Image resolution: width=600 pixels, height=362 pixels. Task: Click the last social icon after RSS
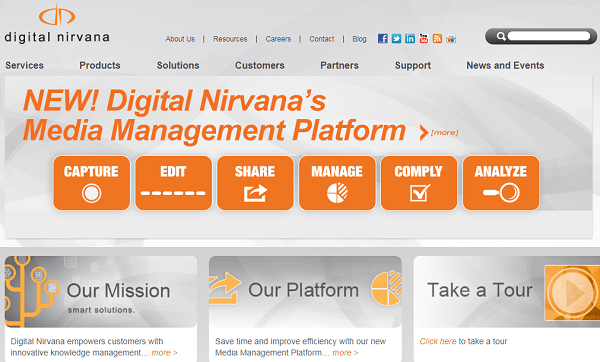tap(451, 39)
